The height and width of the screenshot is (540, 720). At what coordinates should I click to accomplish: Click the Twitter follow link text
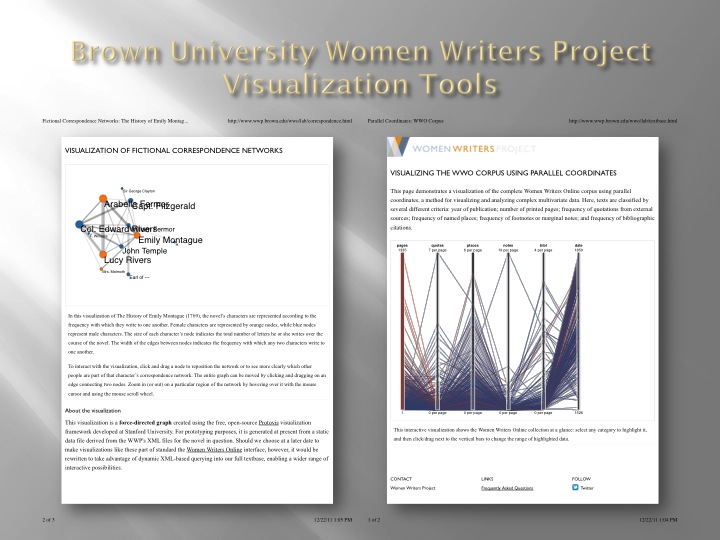[587, 488]
